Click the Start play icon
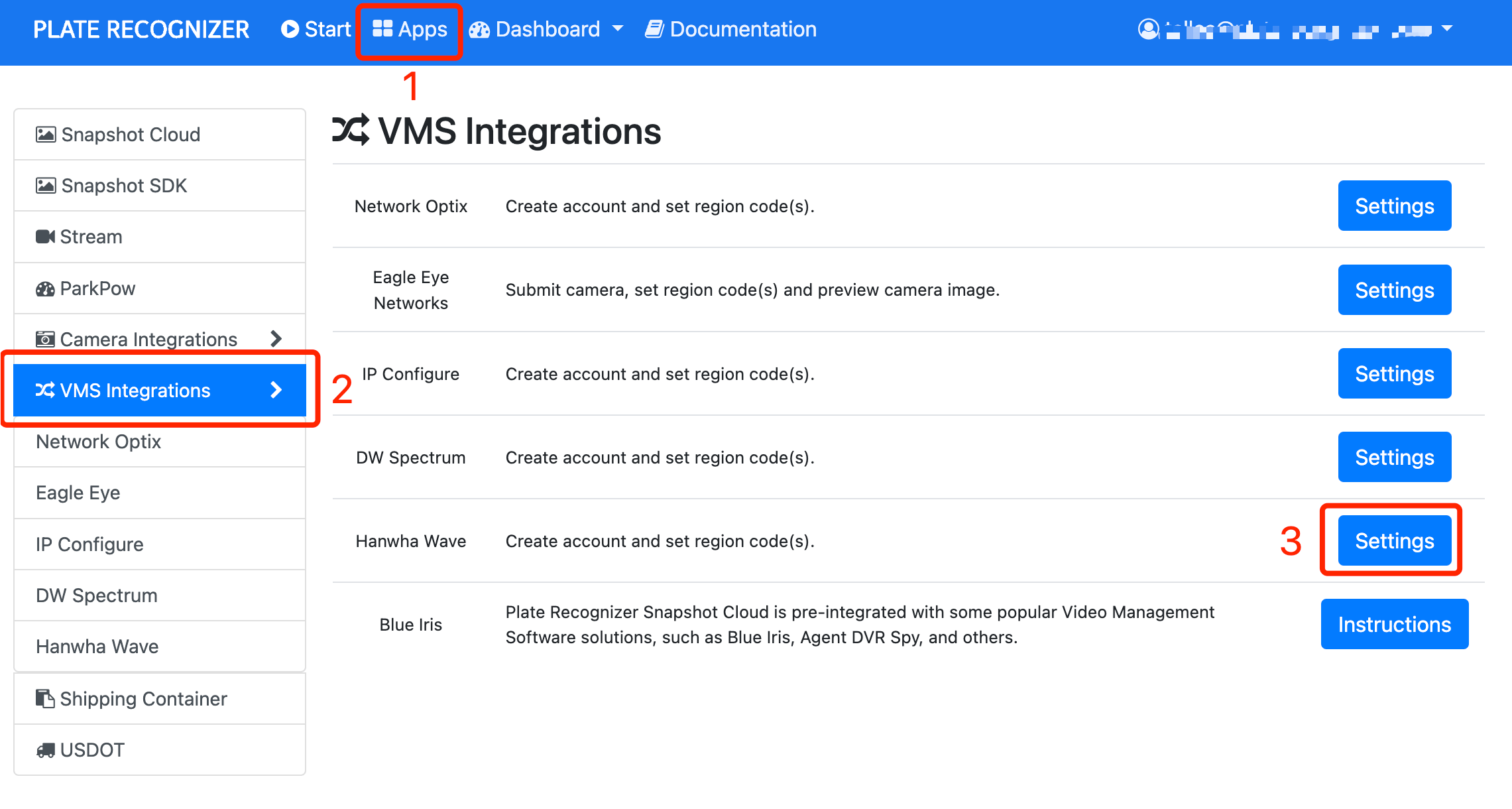The height and width of the screenshot is (809, 1512). pos(290,29)
